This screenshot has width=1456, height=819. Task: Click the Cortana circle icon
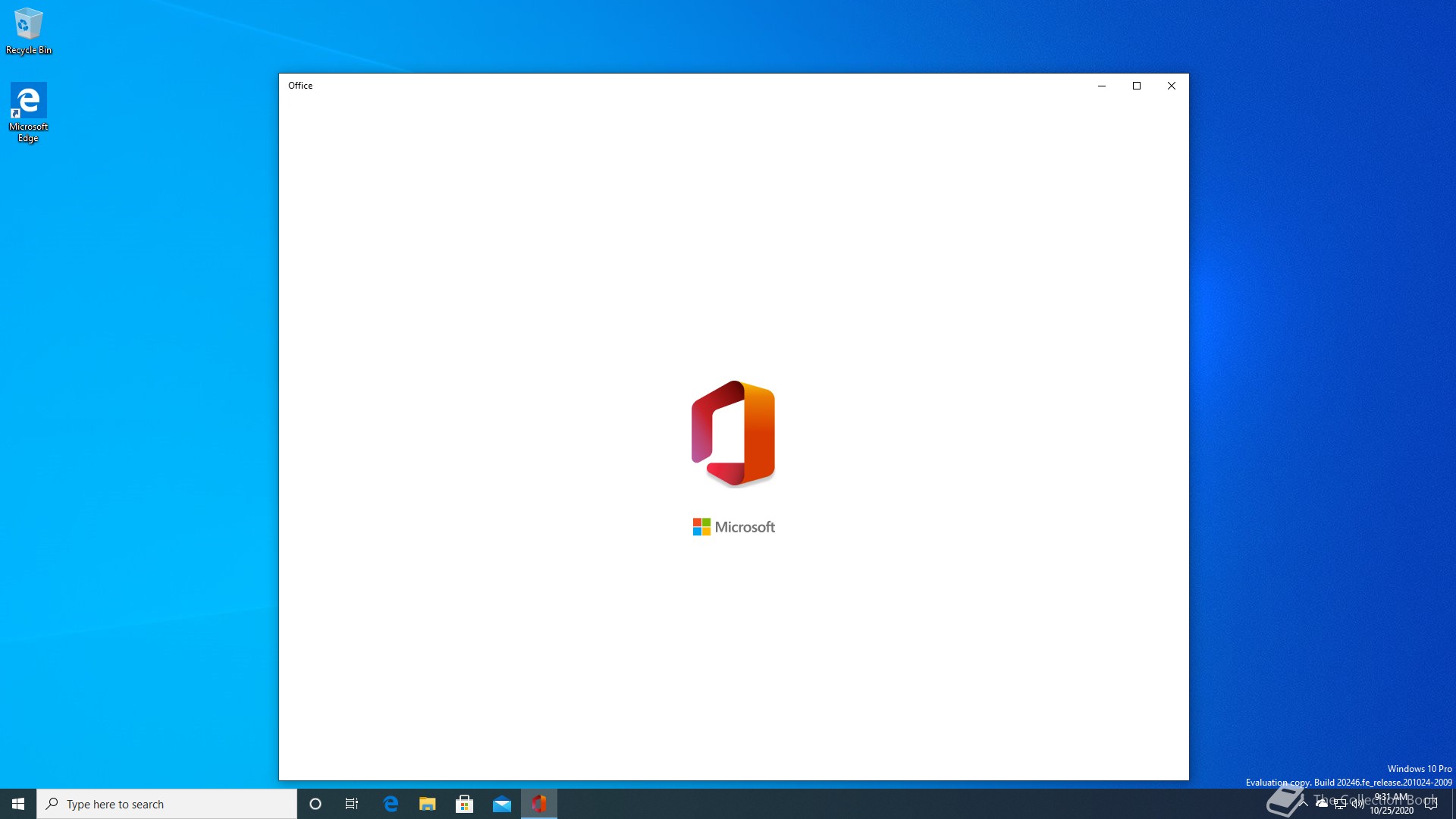tap(315, 804)
